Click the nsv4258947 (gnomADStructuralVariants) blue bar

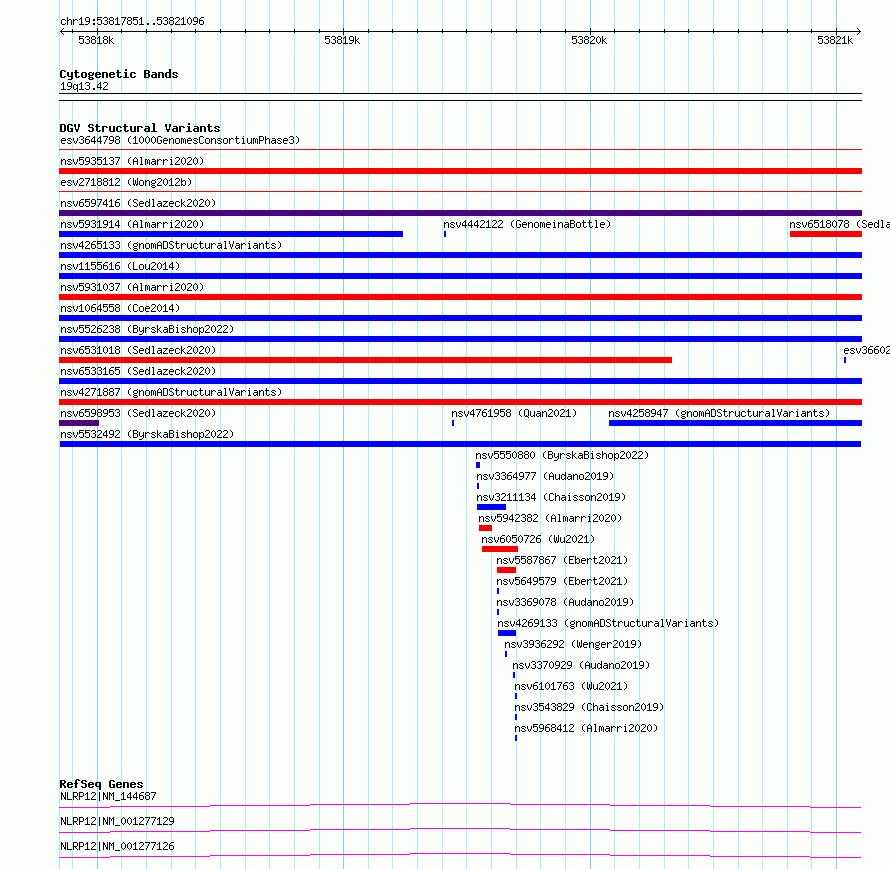click(735, 423)
